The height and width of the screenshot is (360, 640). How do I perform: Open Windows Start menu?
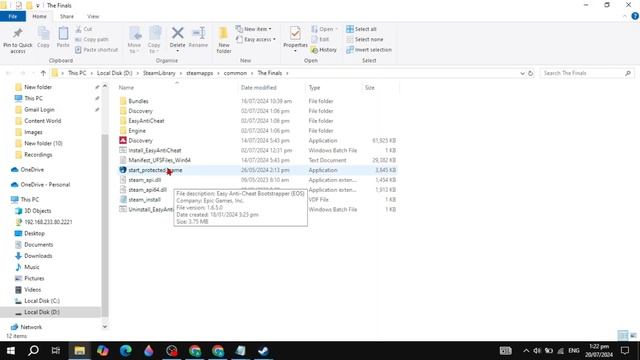pos(11,351)
